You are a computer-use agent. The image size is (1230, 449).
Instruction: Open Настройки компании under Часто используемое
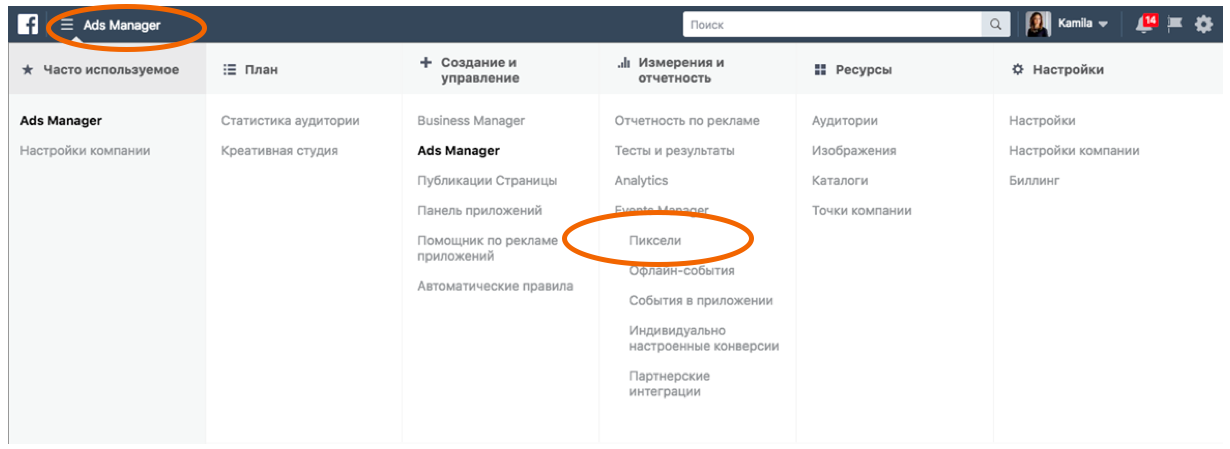85,151
